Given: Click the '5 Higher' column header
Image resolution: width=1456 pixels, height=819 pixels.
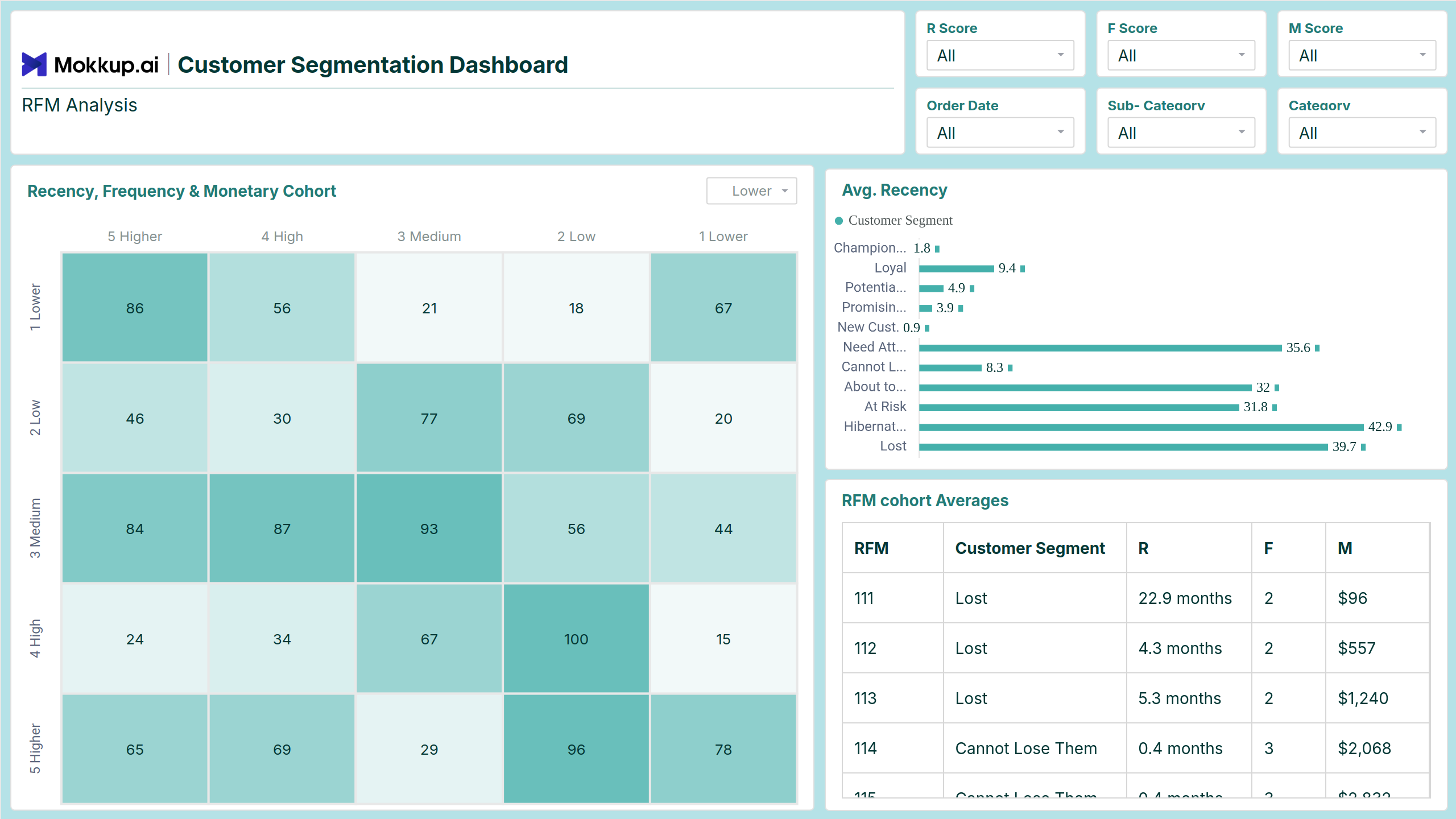Looking at the screenshot, I should [x=135, y=237].
